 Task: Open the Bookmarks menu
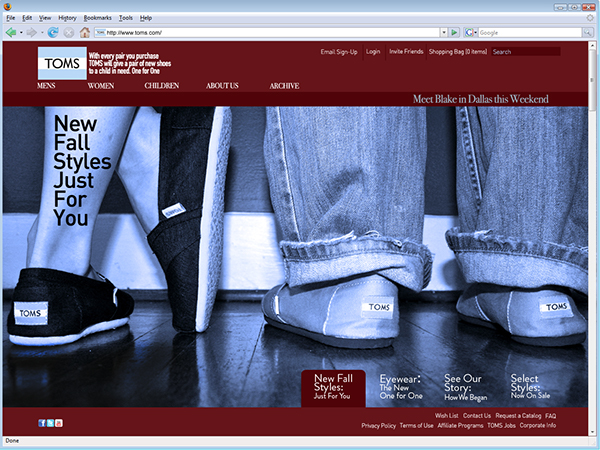tap(98, 18)
